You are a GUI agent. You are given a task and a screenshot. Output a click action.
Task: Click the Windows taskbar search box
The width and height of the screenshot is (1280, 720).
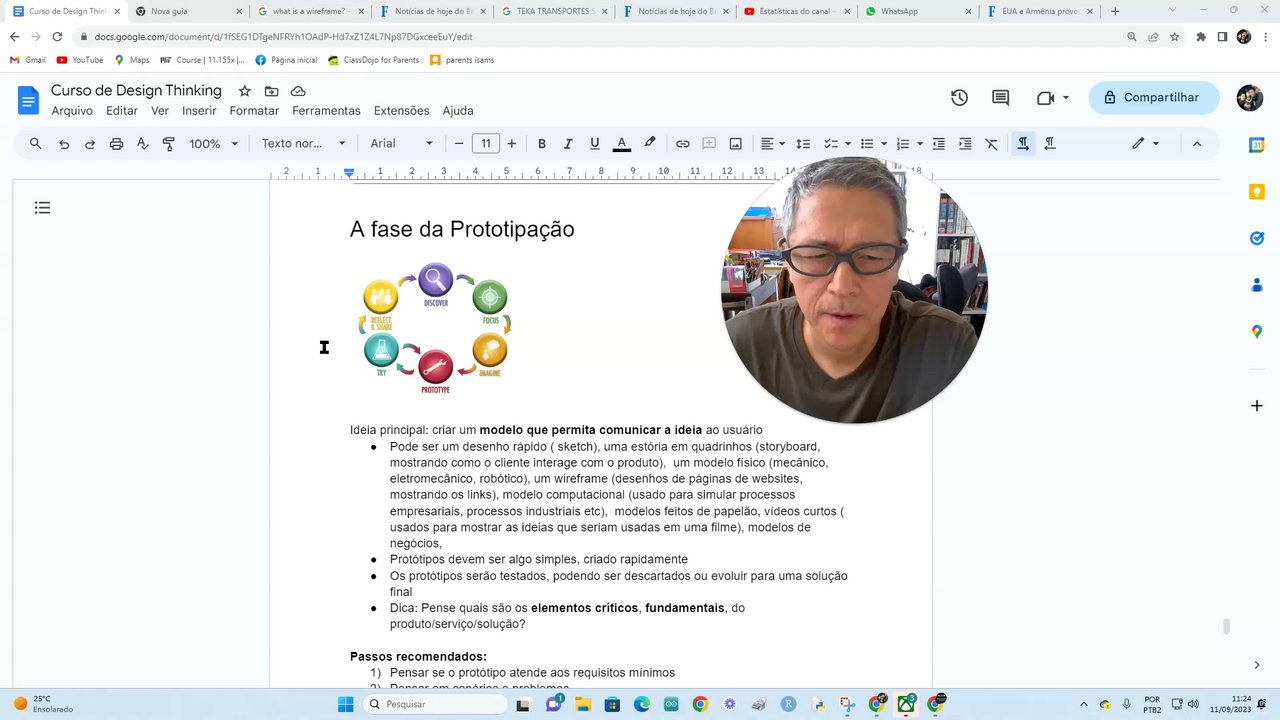(434, 704)
